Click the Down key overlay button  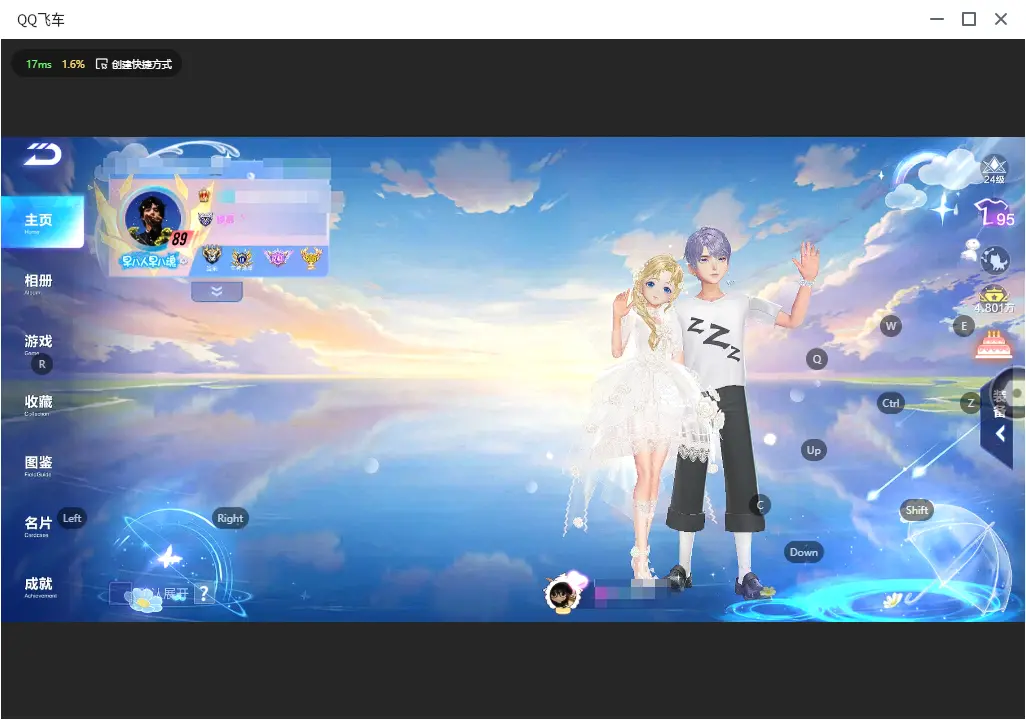point(804,552)
